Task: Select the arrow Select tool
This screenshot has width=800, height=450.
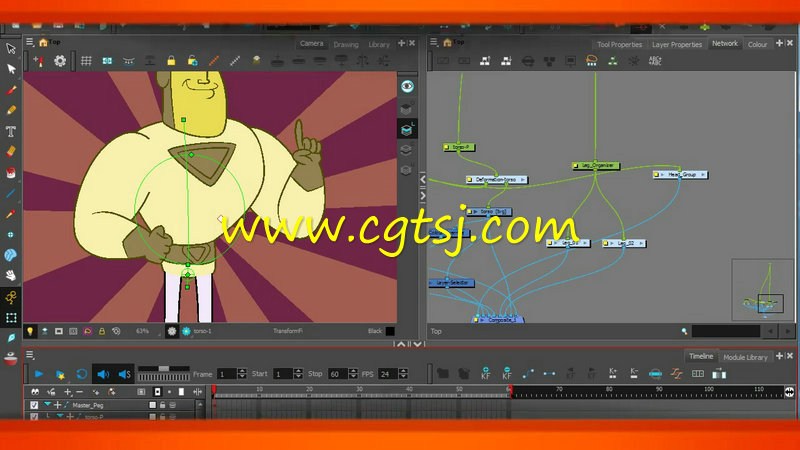Action: point(11,49)
